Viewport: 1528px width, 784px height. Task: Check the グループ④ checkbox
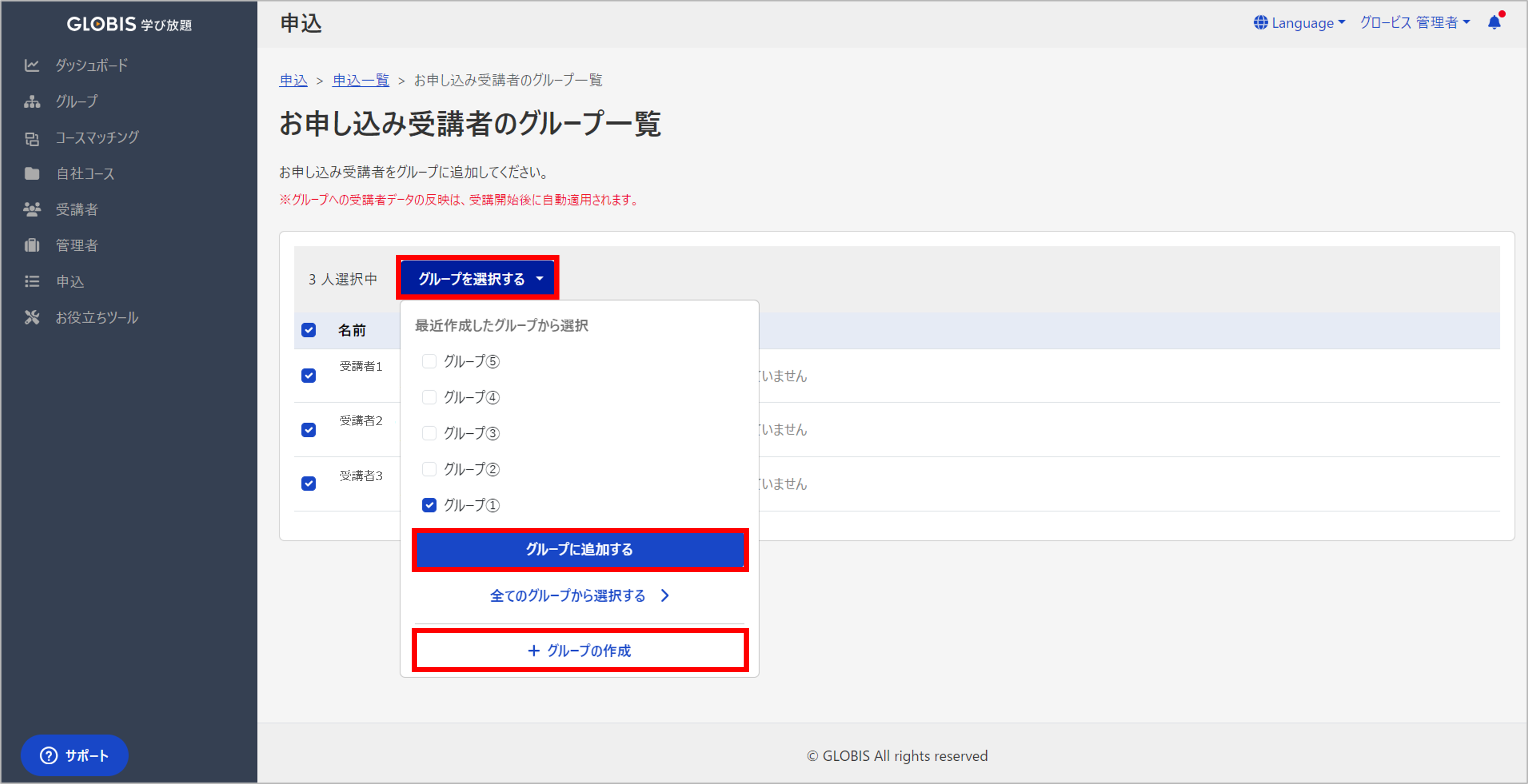coord(429,397)
